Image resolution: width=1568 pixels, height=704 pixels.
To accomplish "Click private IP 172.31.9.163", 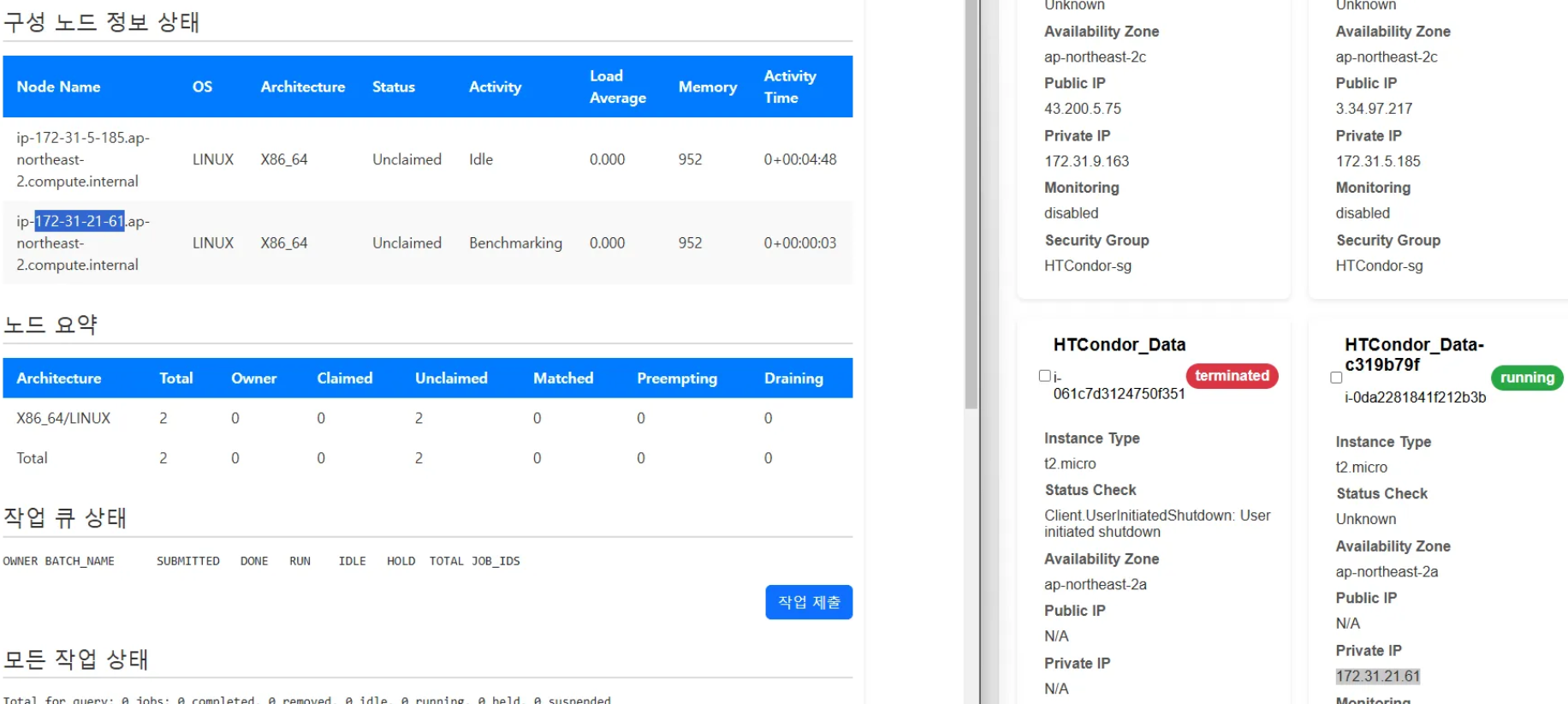I will [1086, 161].
